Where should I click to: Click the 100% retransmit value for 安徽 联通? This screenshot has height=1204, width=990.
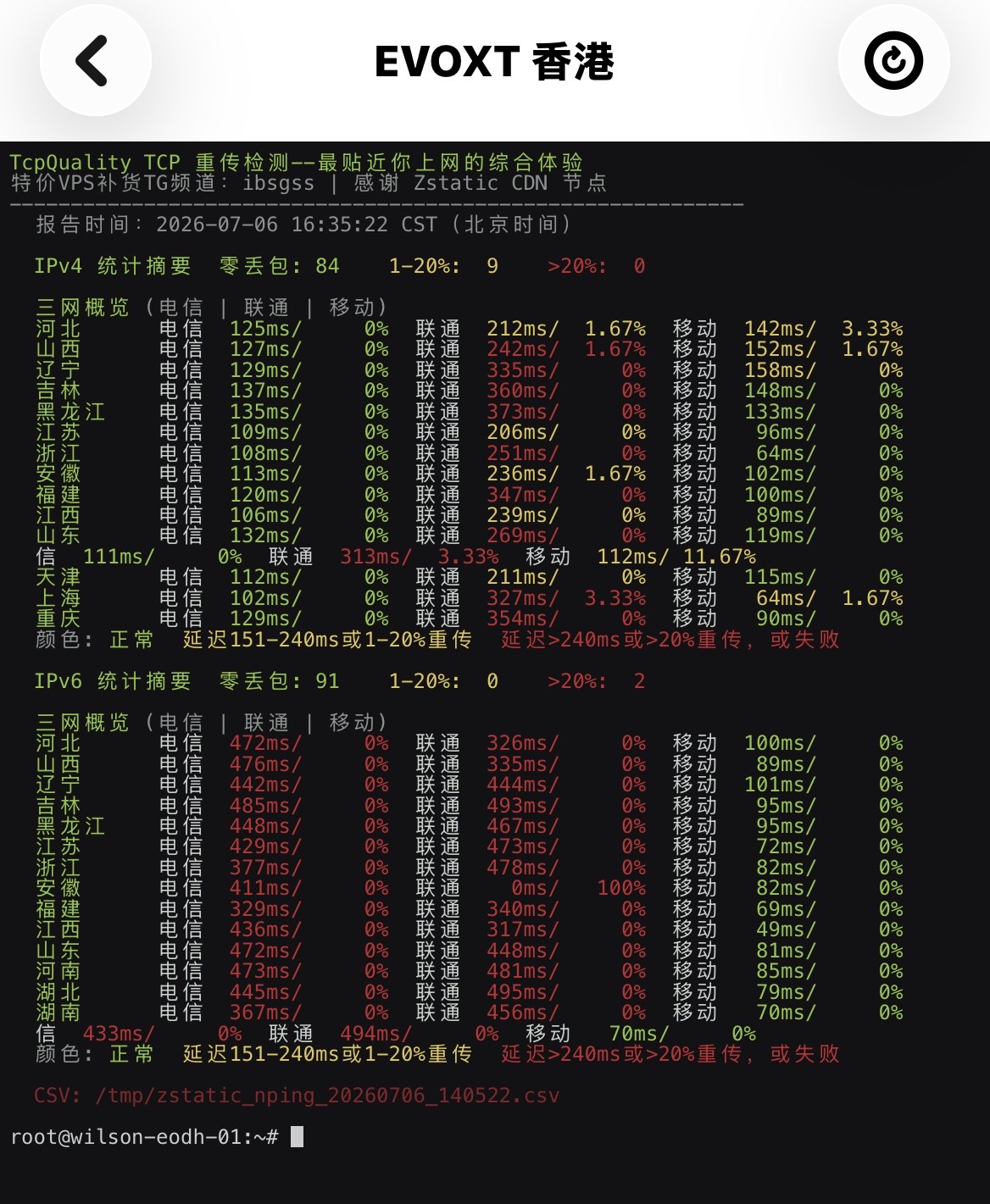pyautogui.click(x=621, y=888)
